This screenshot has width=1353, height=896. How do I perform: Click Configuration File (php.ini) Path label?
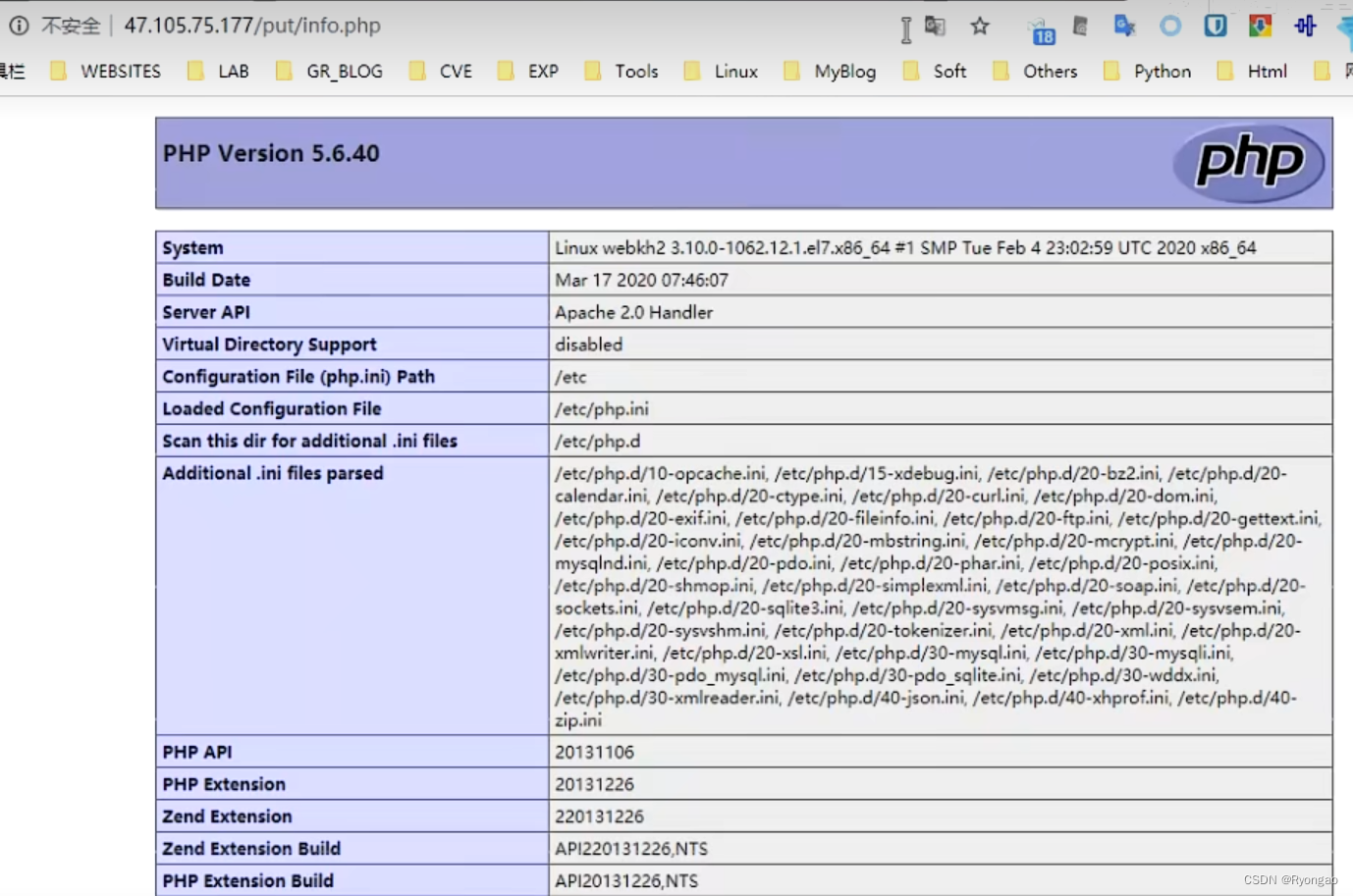[x=298, y=377]
